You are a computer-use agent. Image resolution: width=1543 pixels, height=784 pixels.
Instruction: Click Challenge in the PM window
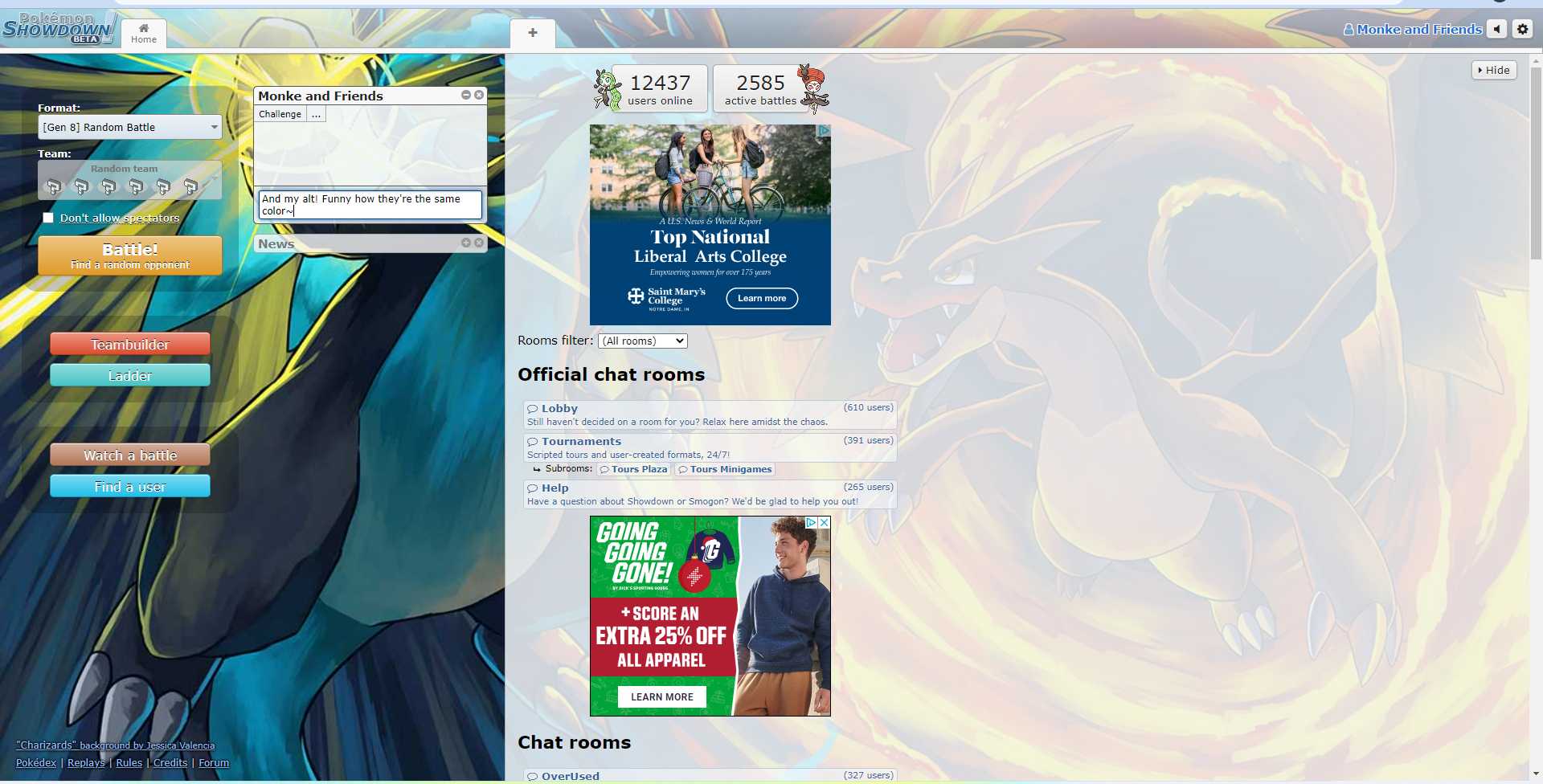[280, 114]
